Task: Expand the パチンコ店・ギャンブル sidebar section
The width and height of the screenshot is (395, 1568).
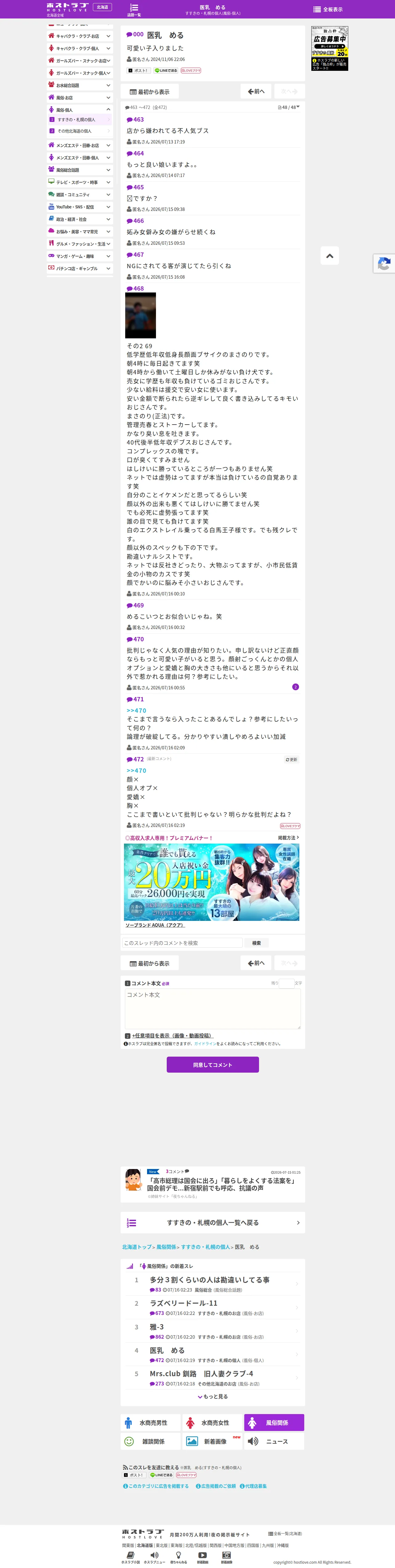Action: click(80, 268)
